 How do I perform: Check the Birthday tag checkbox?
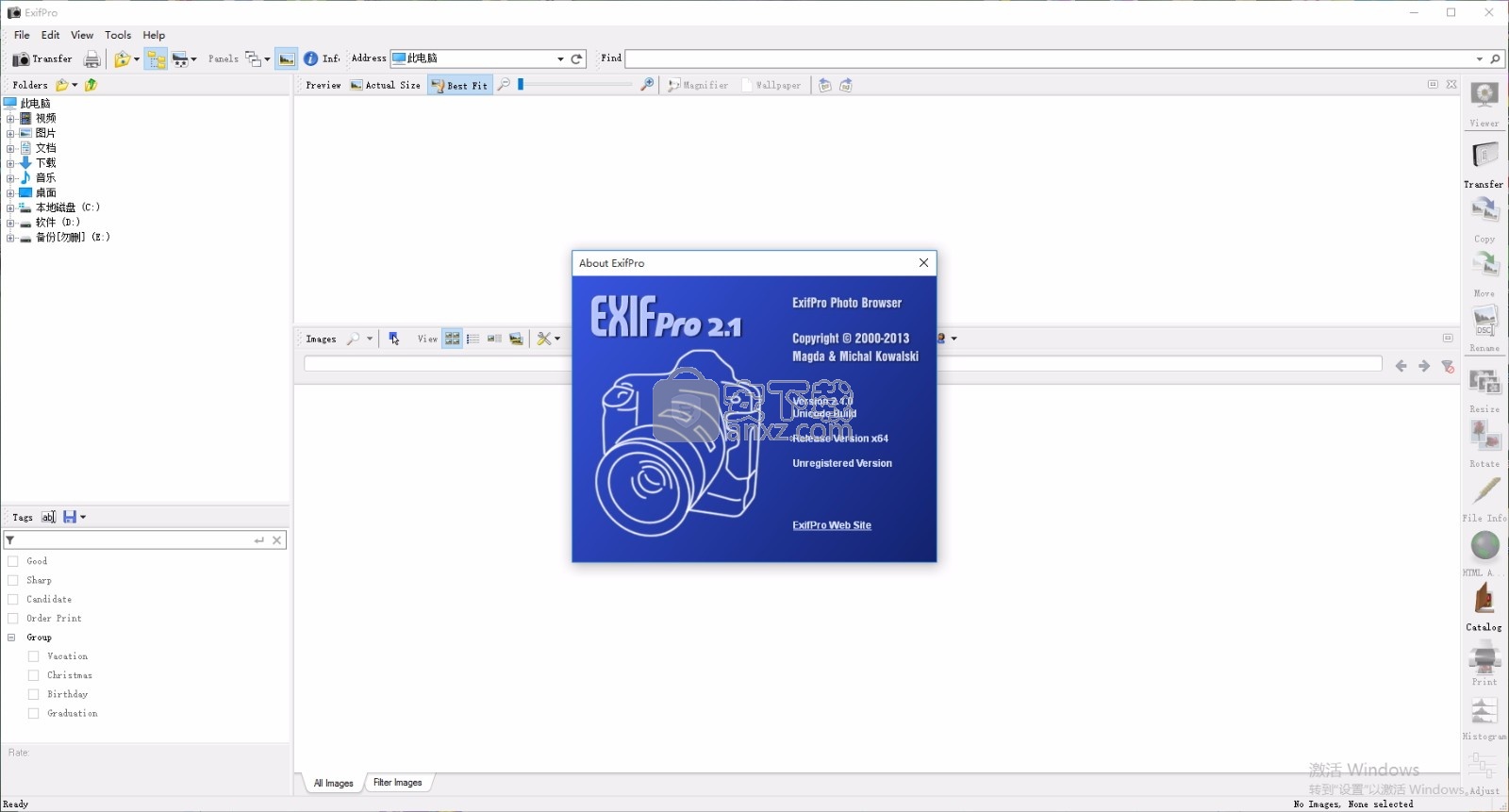[x=34, y=694]
